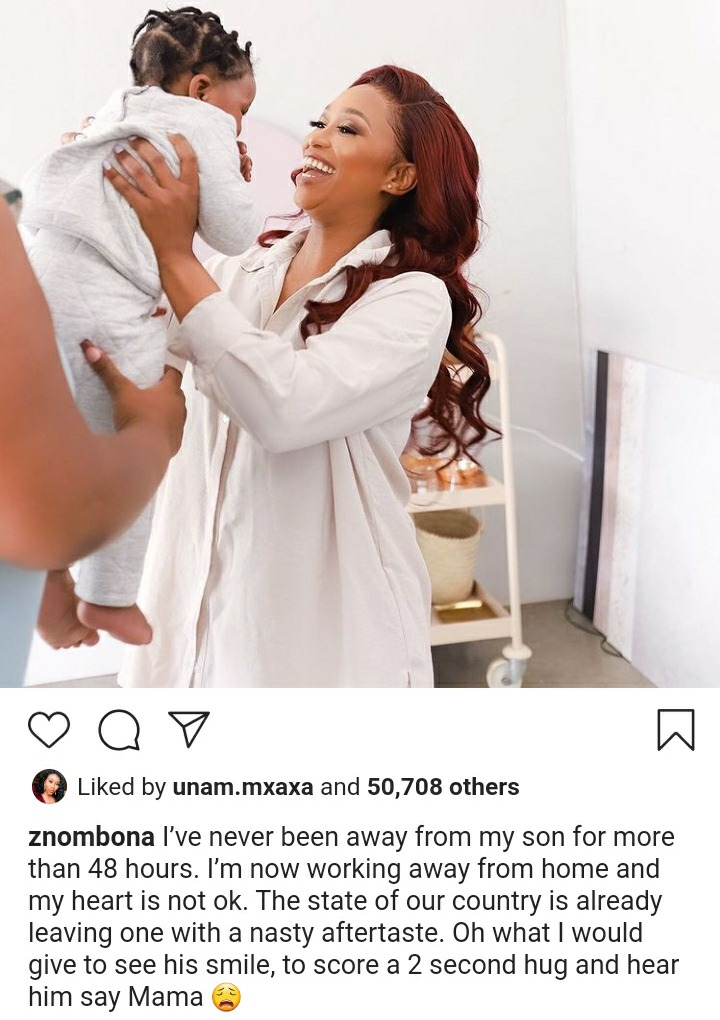Click the cart's caster wheel in photo
The image size is (720, 1020).
coord(505,668)
